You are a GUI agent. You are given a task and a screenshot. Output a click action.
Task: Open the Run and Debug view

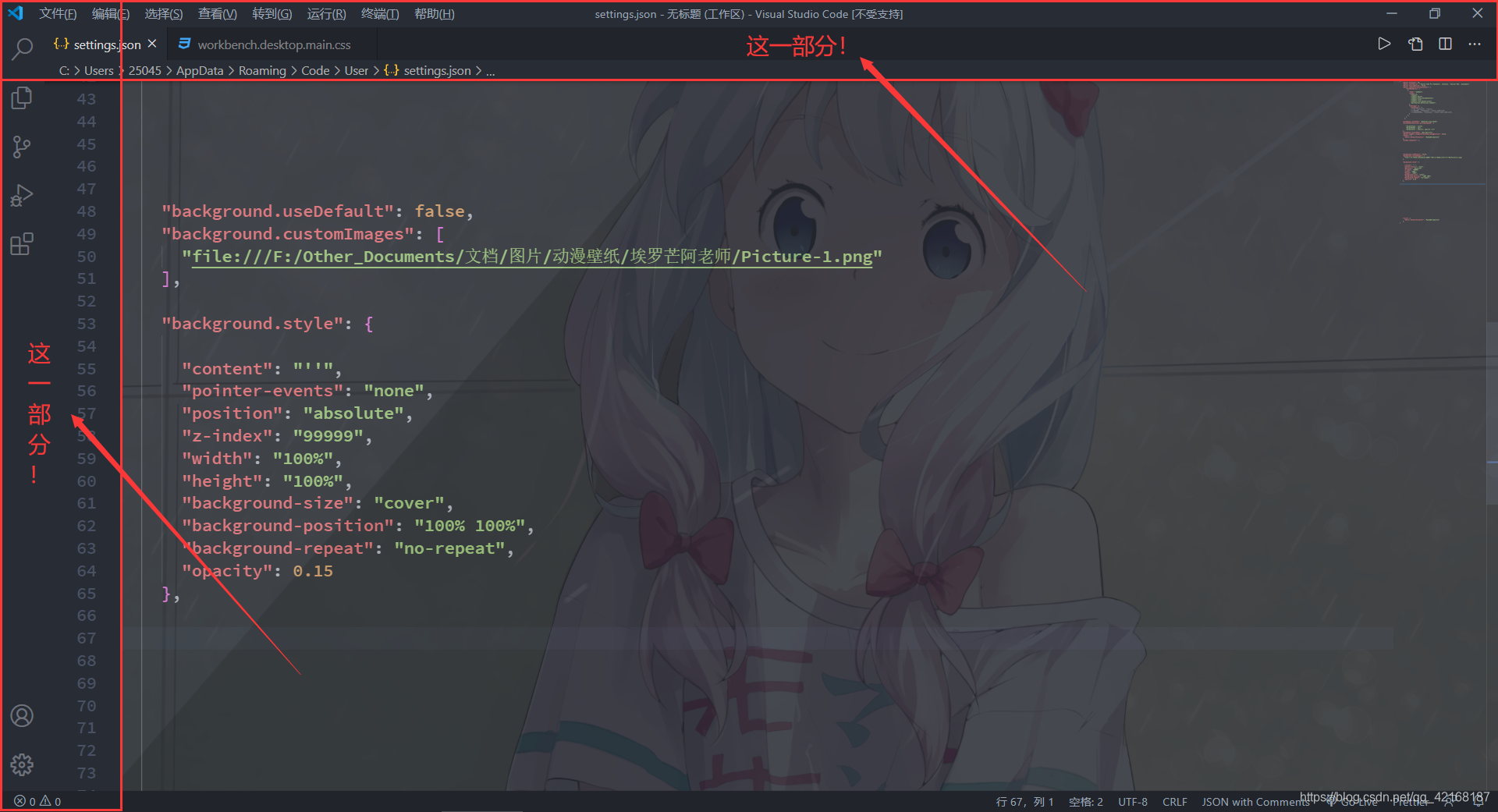click(x=22, y=195)
